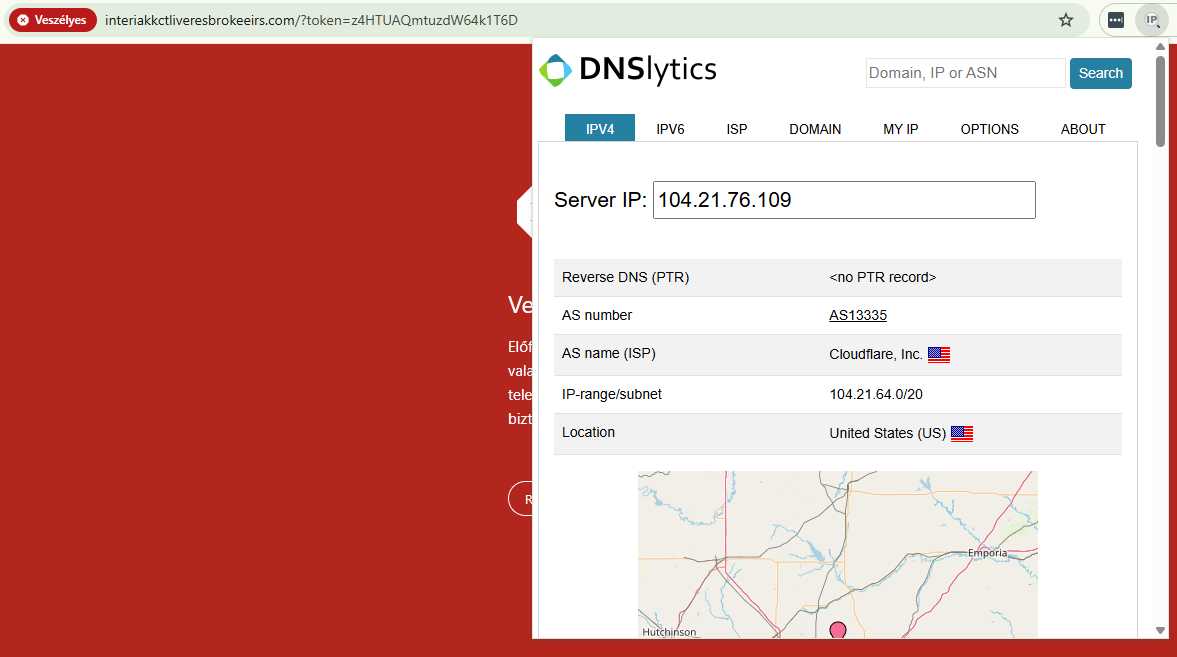Screen dimensions: 1177x657
Task: Click the 'Location' row label
Action: [x=588, y=432]
